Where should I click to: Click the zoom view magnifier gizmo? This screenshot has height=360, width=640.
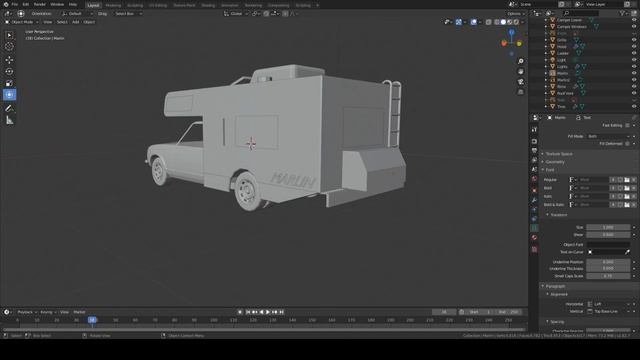pos(520,61)
